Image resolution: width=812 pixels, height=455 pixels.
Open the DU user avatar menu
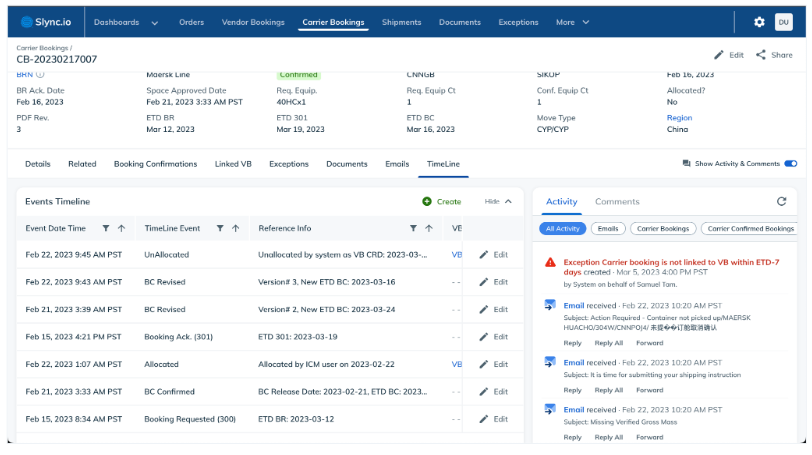(x=784, y=22)
